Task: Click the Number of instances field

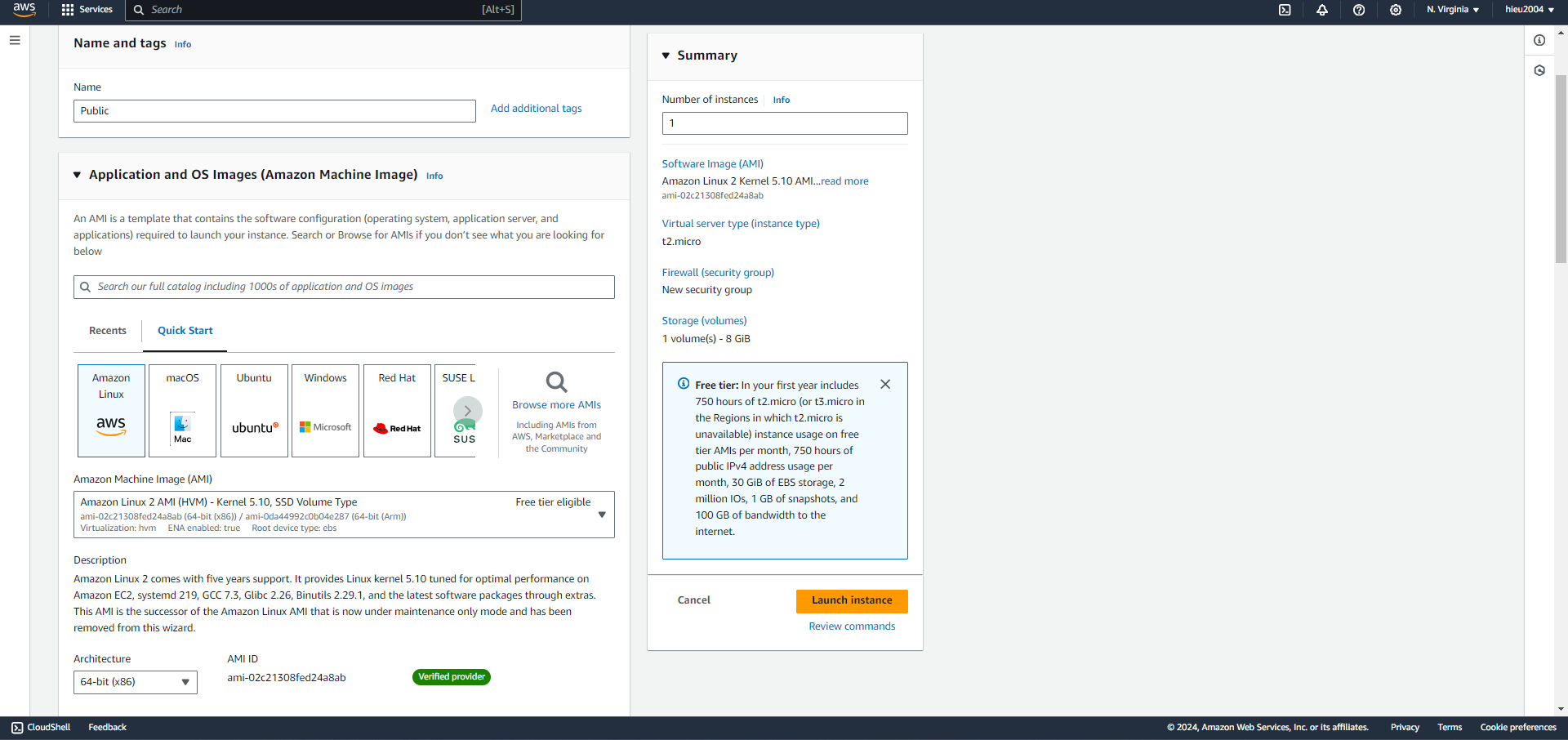Action: pos(785,123)
